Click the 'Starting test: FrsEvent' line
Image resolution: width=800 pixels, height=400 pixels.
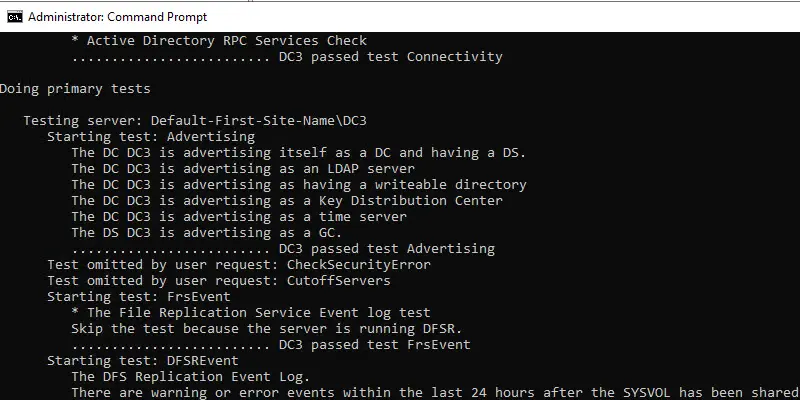pyautogui.click(x=139, y=296)
